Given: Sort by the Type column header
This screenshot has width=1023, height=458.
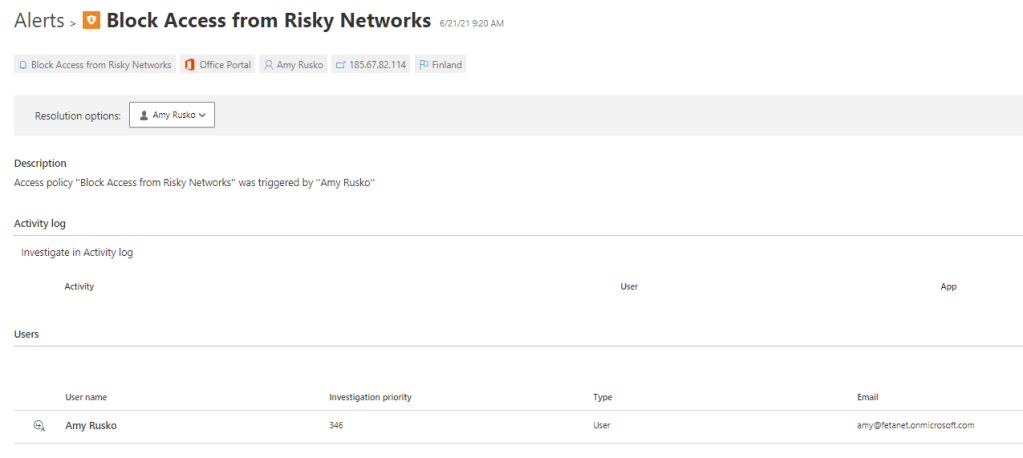Looking at the screenshot, I should (602, 398).
